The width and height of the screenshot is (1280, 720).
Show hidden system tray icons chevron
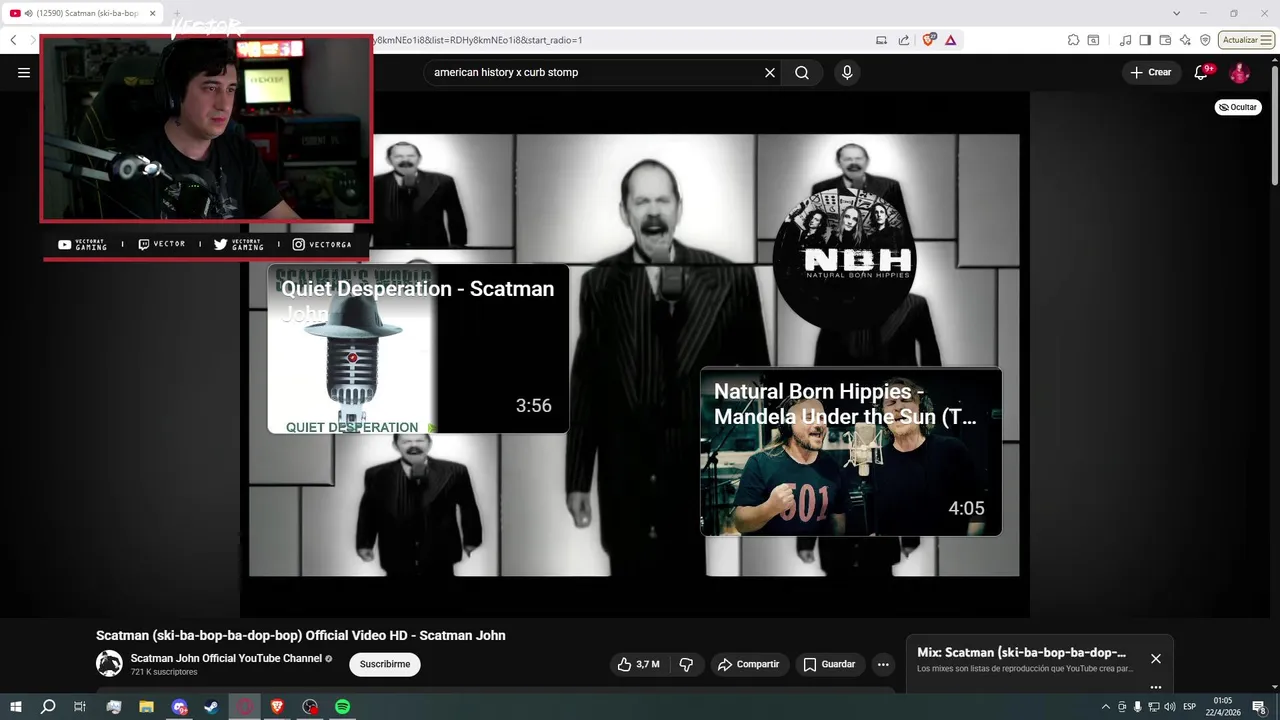(1105, 707)
